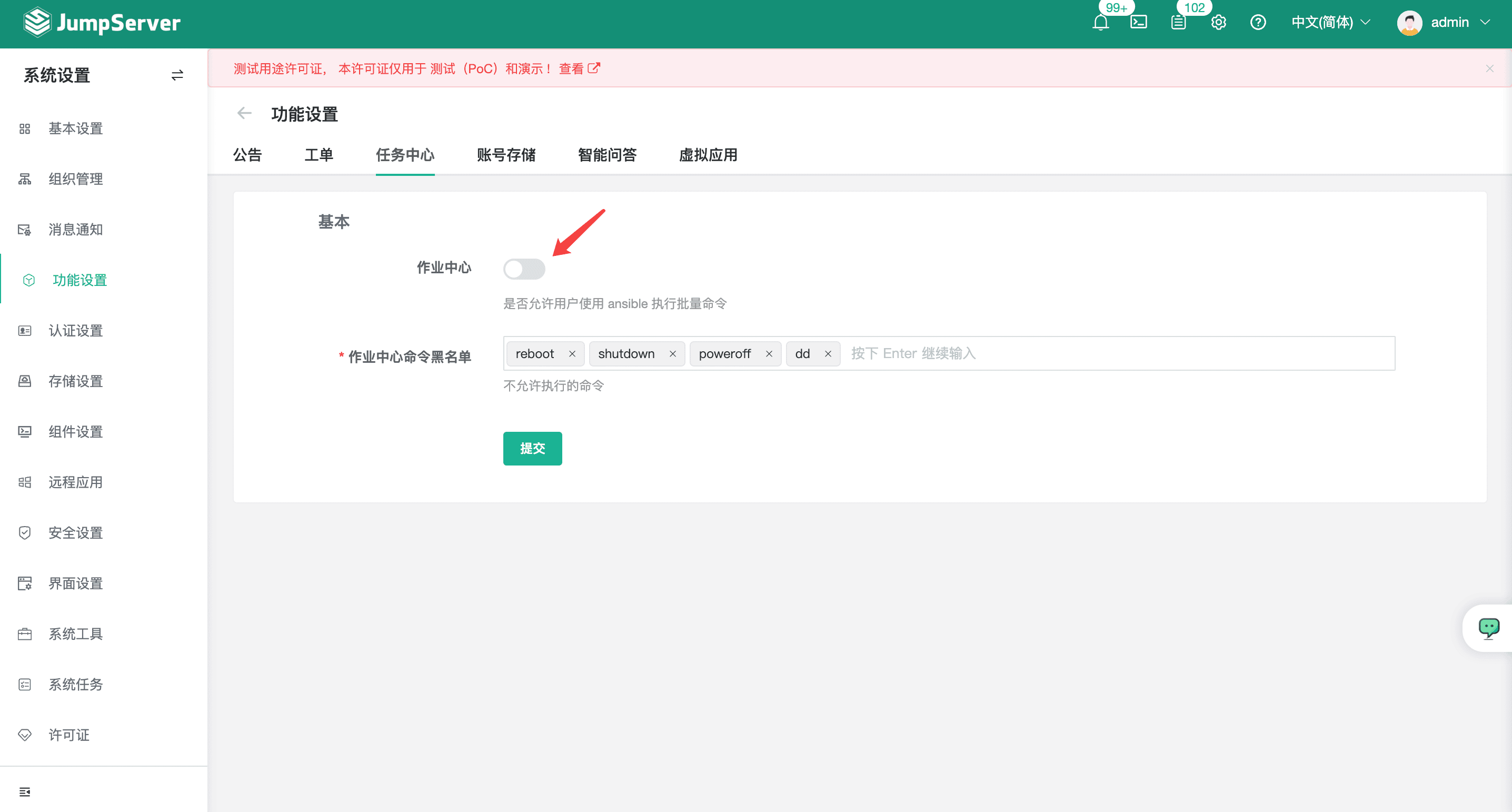Switch to the 智能问答 tab
The height and width of the screenshot is (812, 1512).
pyautogui.click(x=607, y=155)
